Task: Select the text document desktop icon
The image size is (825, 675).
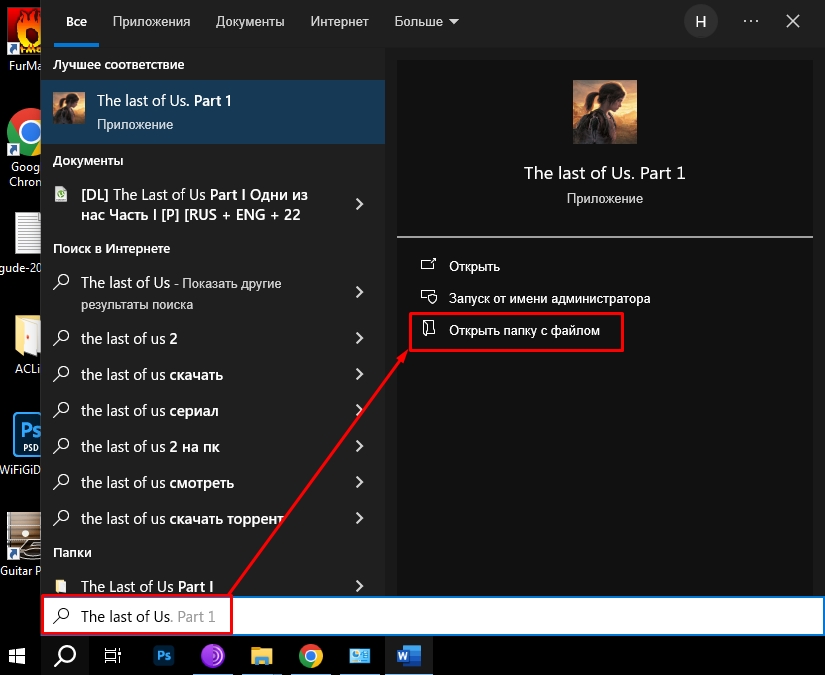Action: click(x=24, y=243)
